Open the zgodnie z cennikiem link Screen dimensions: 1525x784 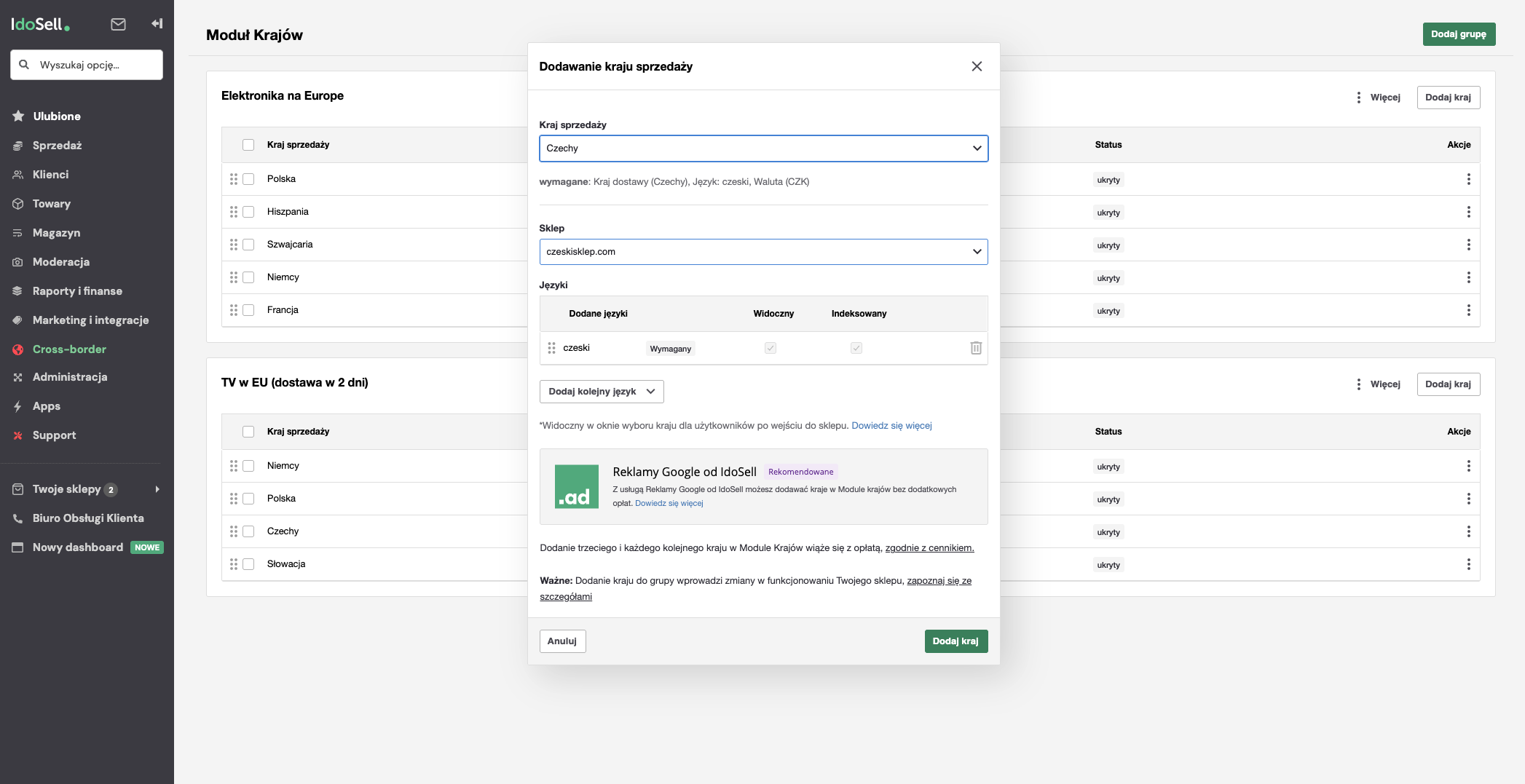tap(929, 548)
